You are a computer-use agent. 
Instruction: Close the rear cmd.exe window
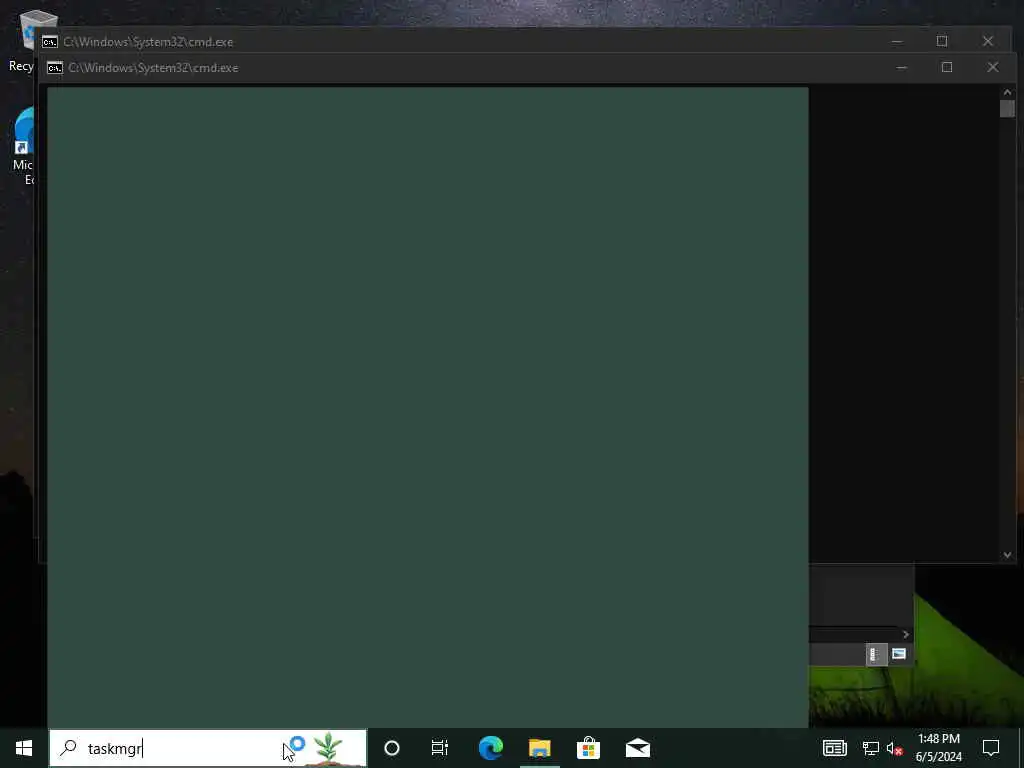click(x=987, y=41)
